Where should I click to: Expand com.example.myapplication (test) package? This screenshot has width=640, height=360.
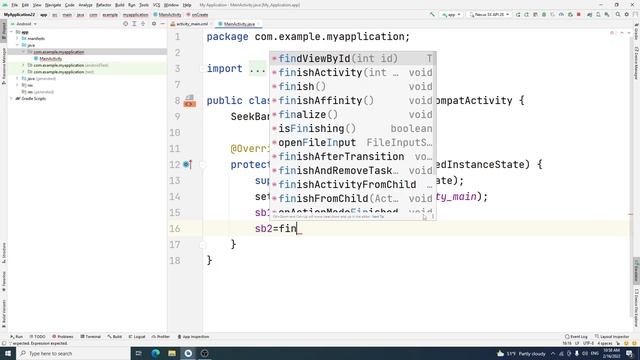[x=23, y=72]
